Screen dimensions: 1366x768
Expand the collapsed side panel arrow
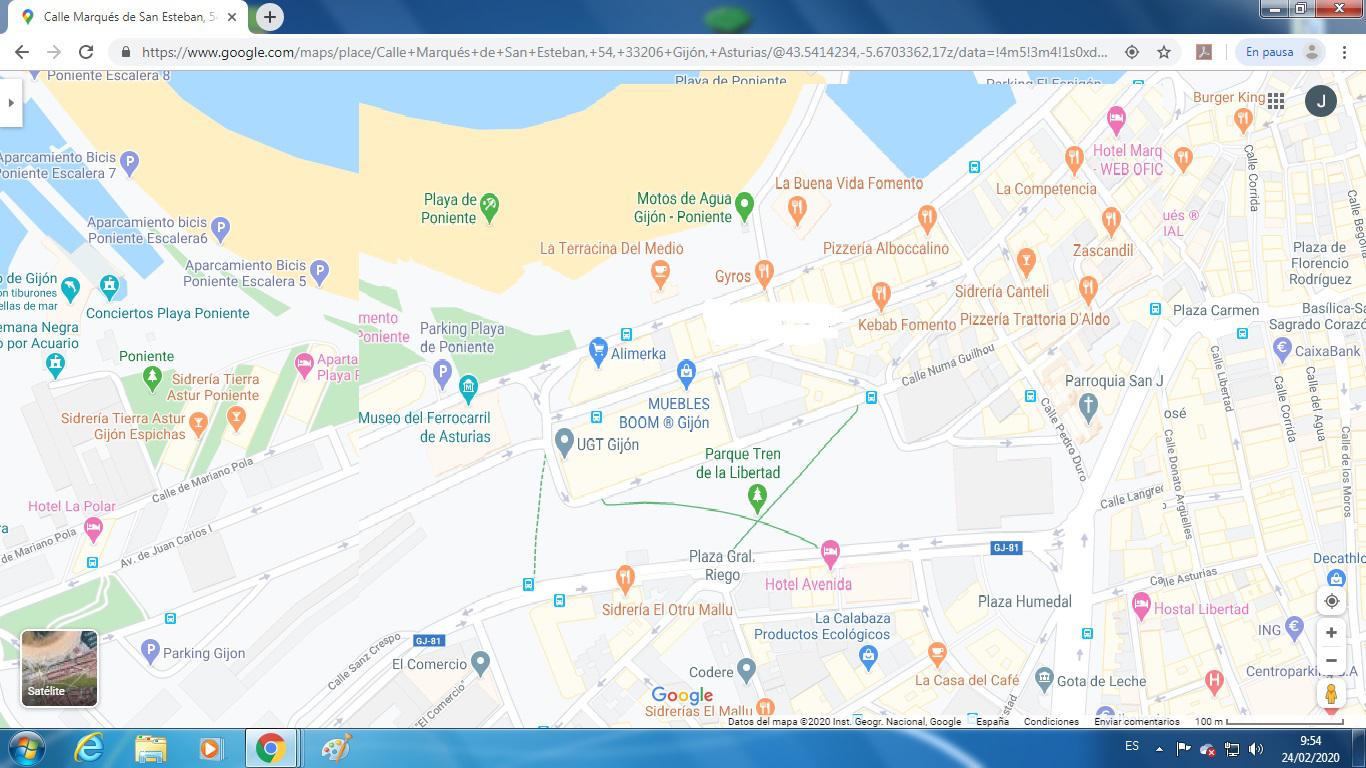(10, 102)
